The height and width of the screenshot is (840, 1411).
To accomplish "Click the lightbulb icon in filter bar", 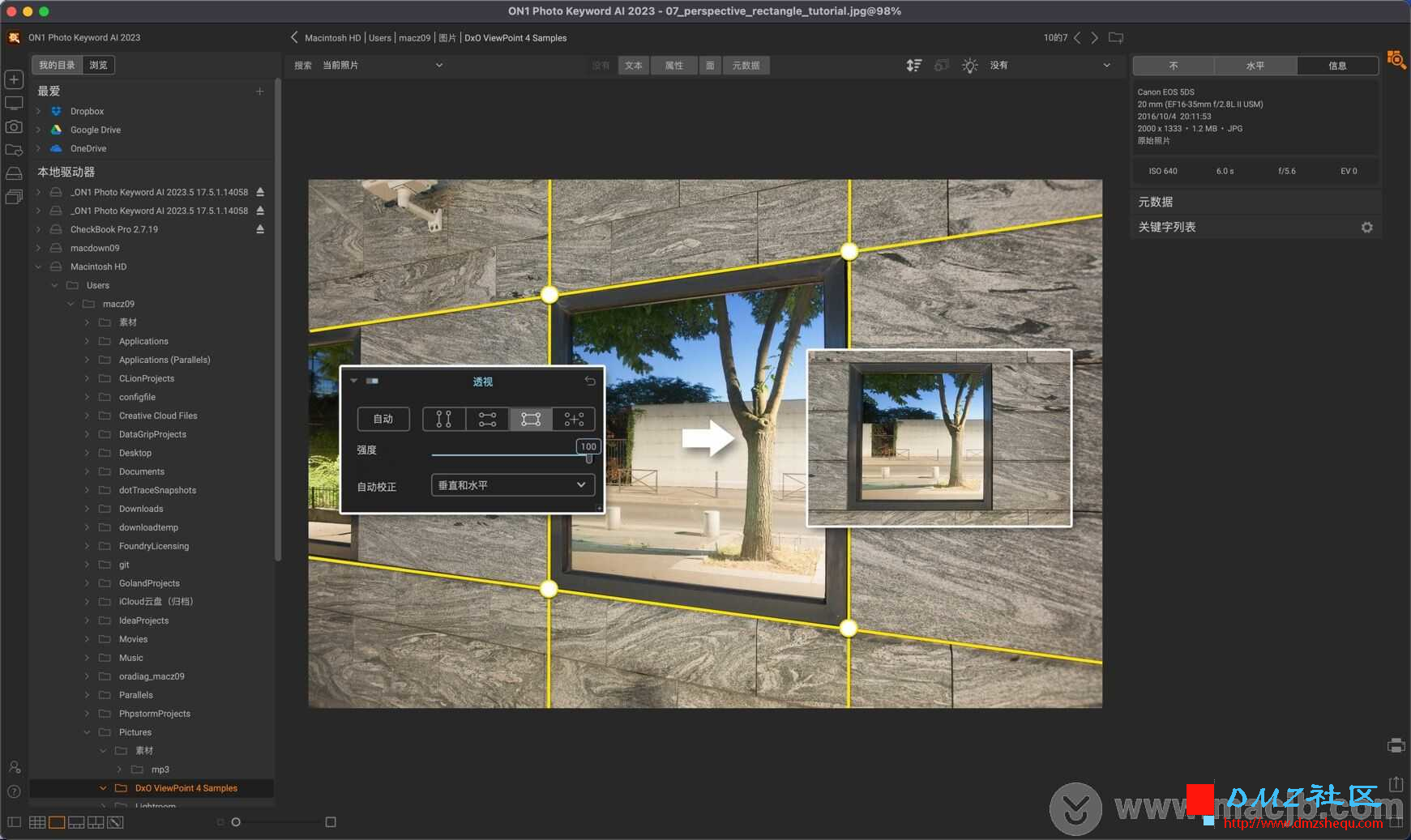I will pyautogui.click(x=970, y=66).
